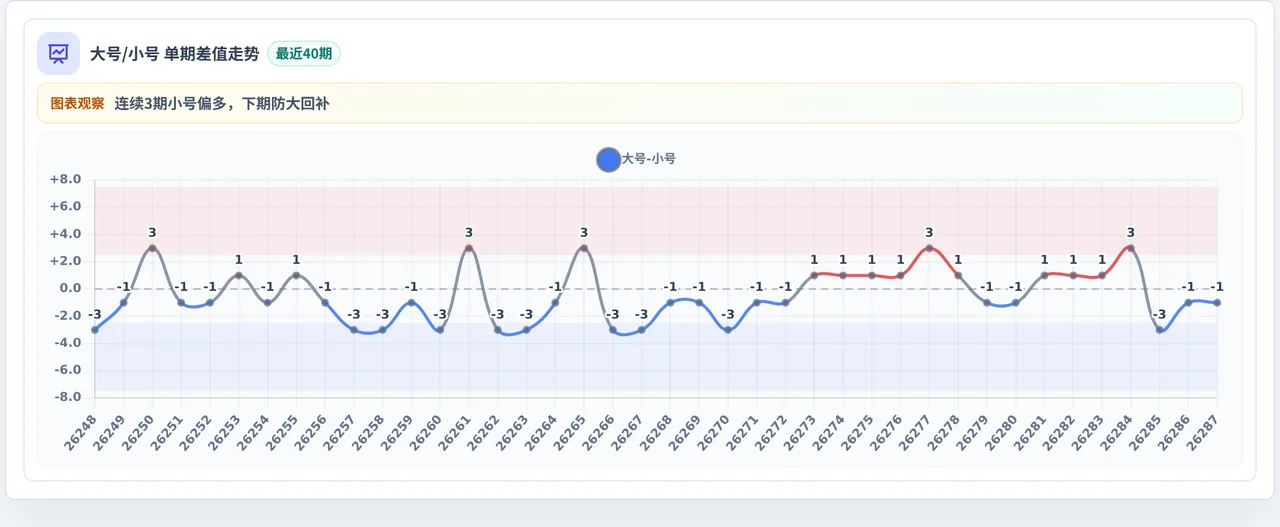Click x-axis label 26282

click(1060, 432)
